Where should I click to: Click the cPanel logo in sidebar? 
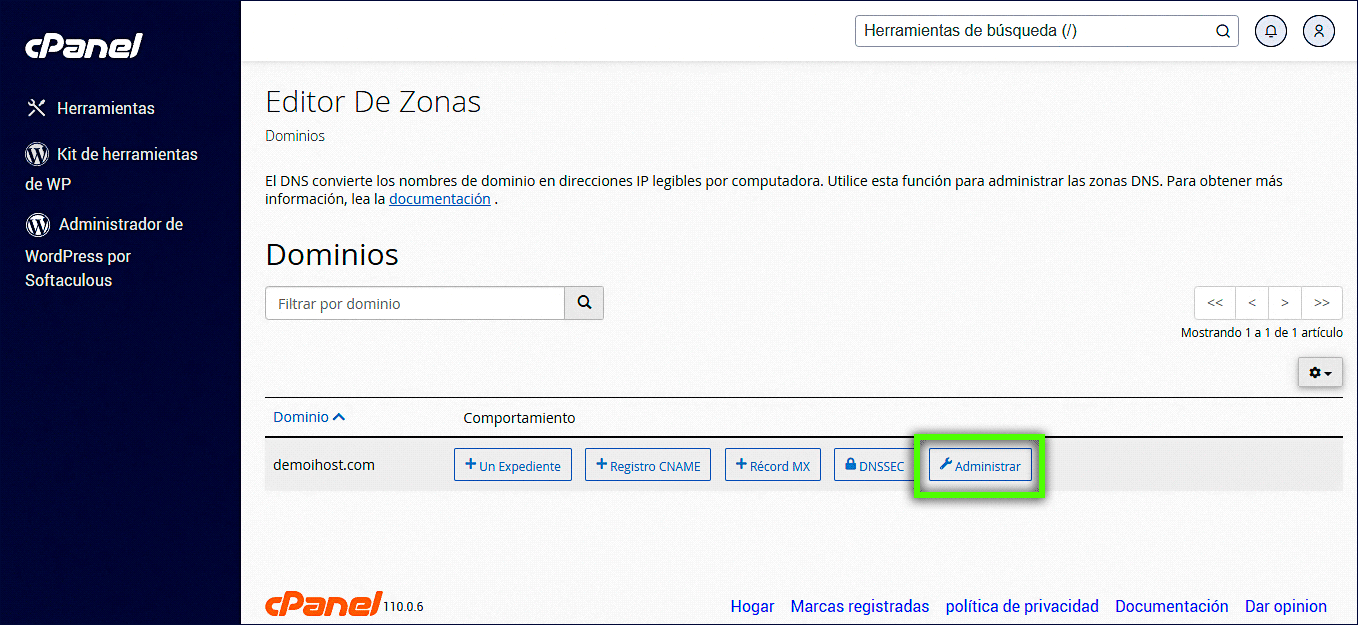coord(84,46)
